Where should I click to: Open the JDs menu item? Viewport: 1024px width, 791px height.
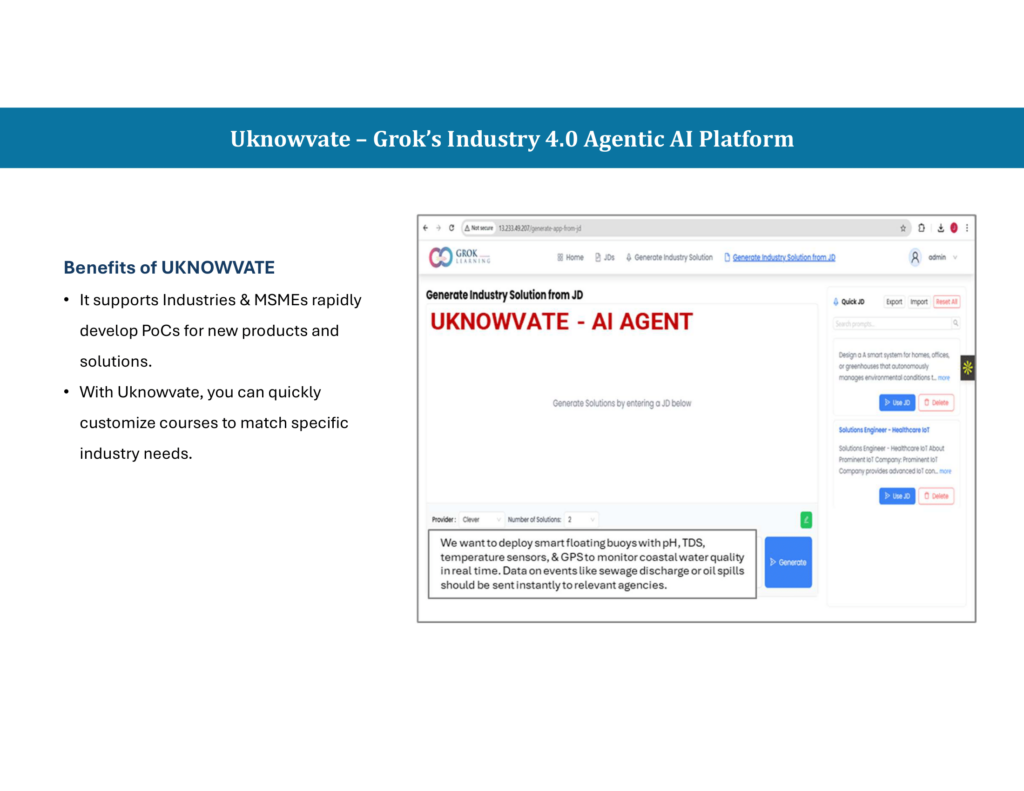pyautogui.click(x=605, y=257)
